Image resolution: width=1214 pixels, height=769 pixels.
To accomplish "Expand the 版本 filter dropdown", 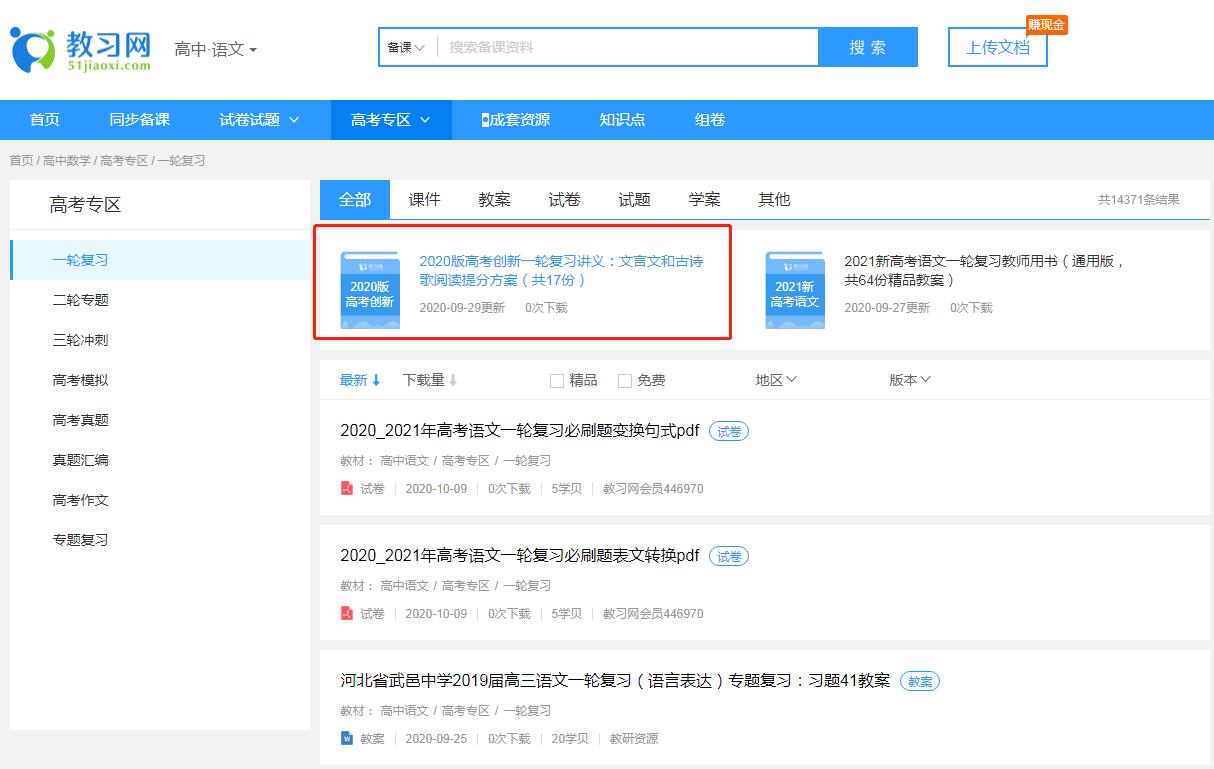I will [909, 380].
